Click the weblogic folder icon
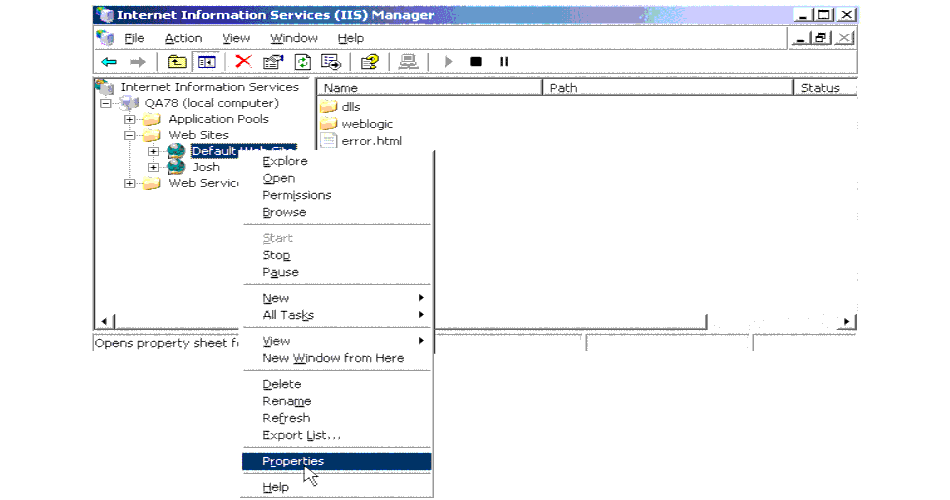 [328, 124]
